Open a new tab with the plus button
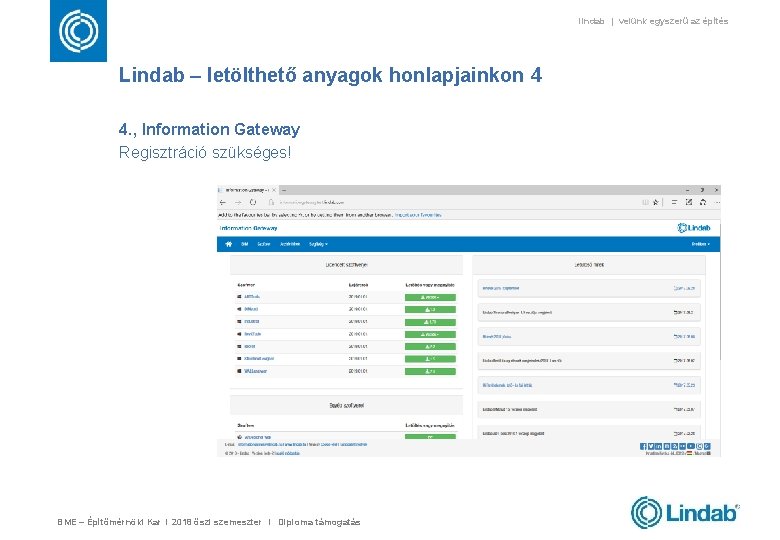780x540 pixels. click(284, 190)
